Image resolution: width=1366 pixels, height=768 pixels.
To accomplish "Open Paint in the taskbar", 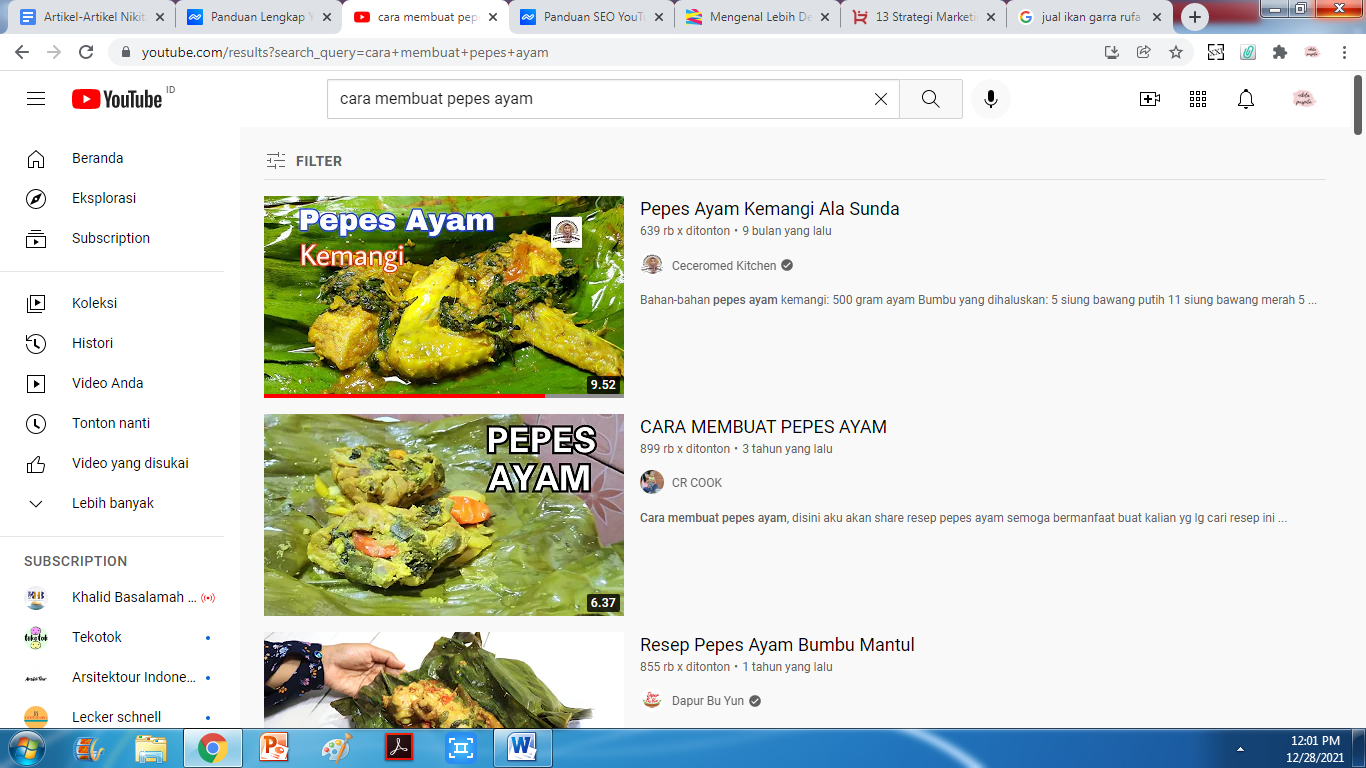I will click(x=336, y=748).
